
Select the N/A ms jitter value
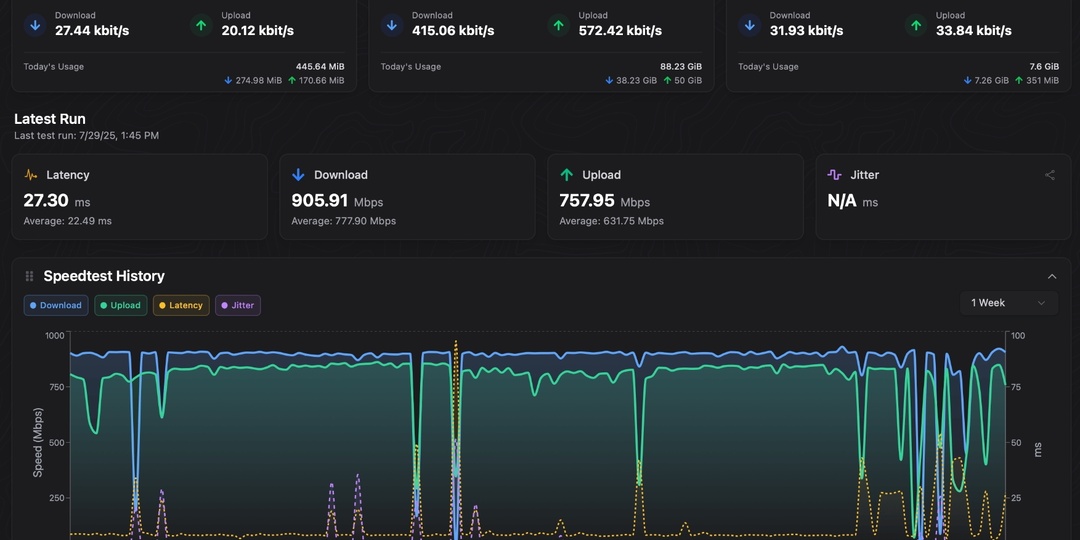point(853,201)
